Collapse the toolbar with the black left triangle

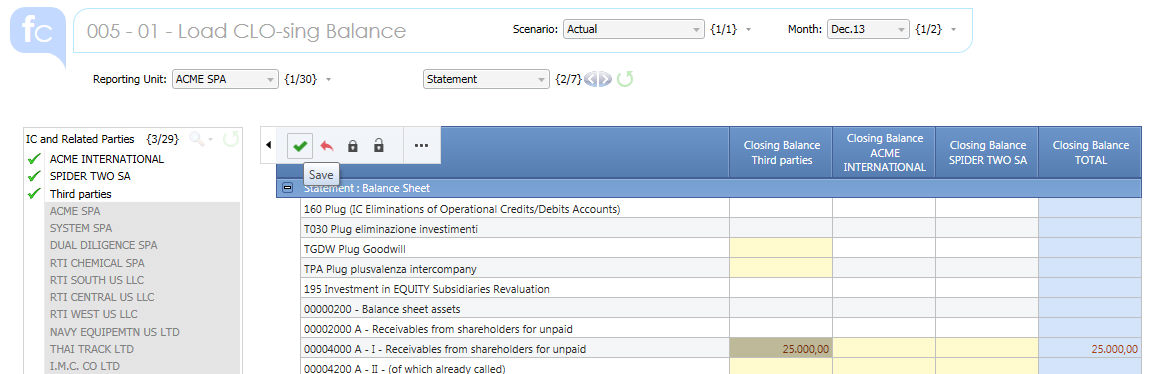268,145
